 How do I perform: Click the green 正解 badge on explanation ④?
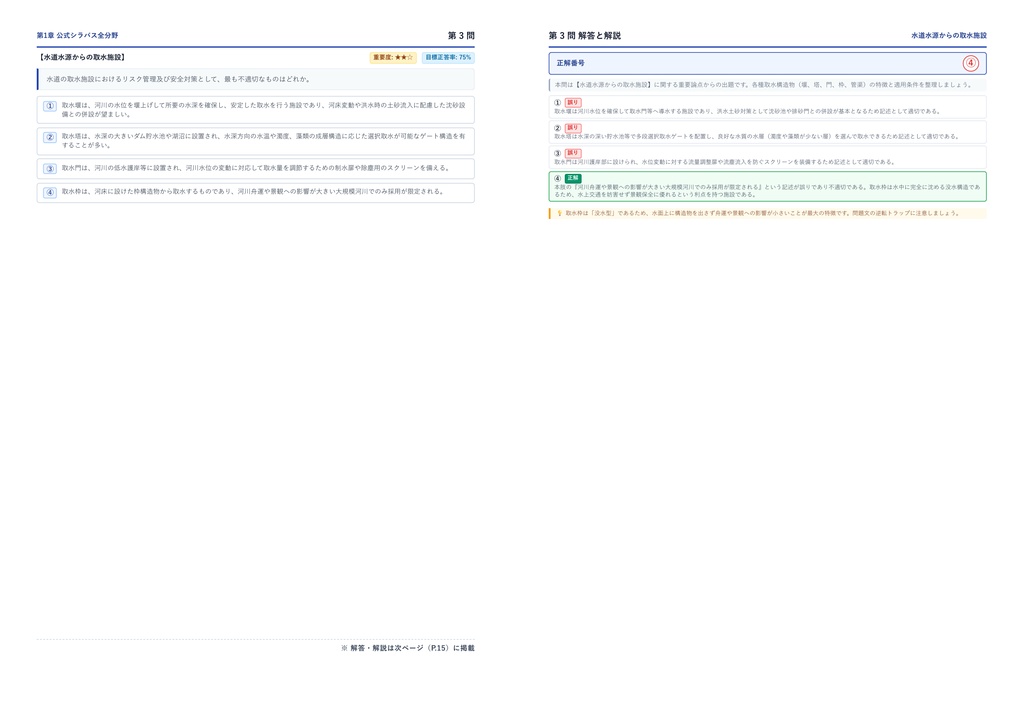[x=573, y=178]
